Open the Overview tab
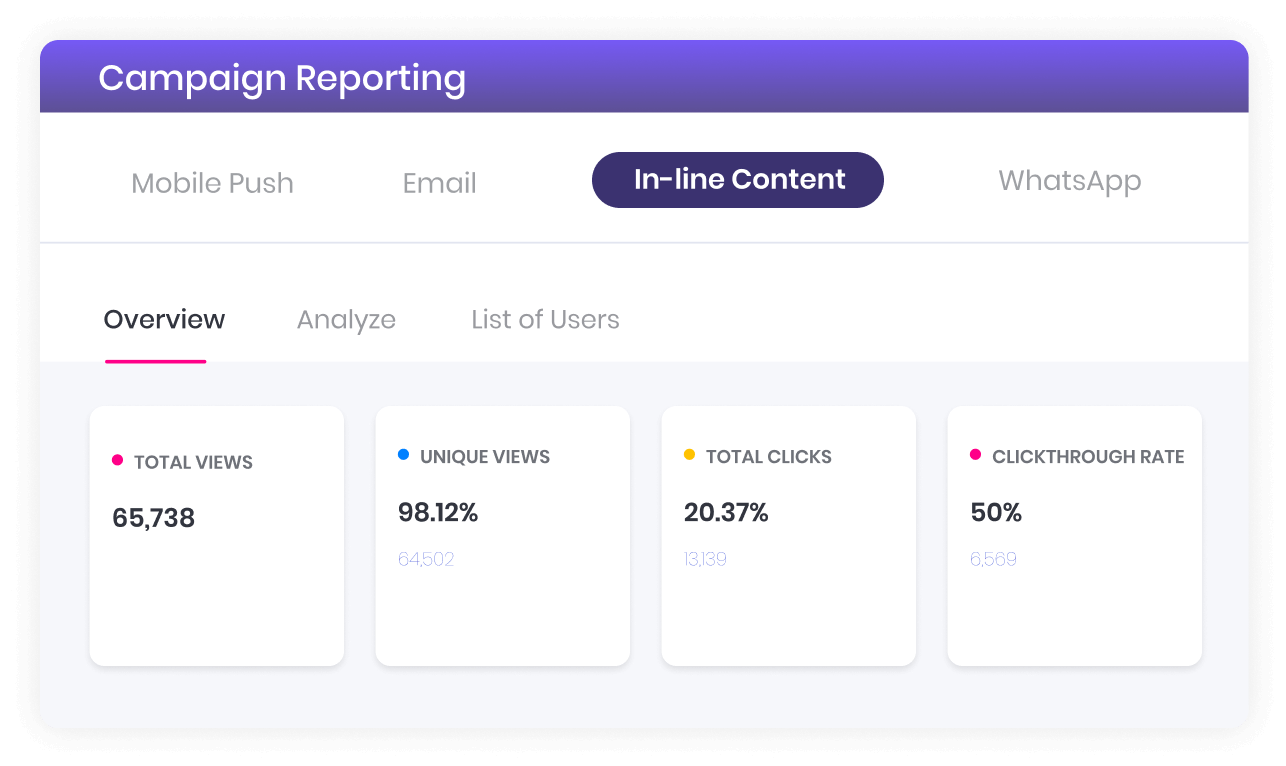Image resolution: width=1286 pixels, height=766 pixels. click(x=164, y=320)
